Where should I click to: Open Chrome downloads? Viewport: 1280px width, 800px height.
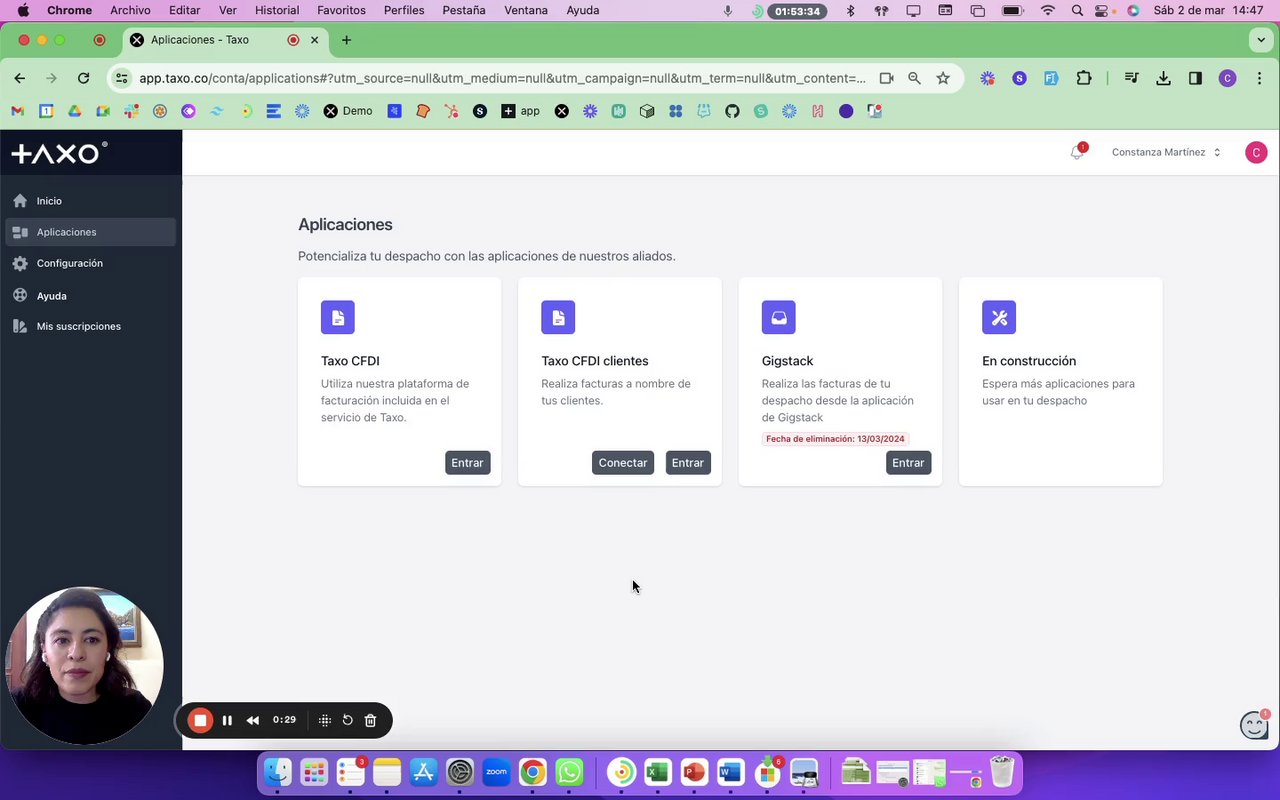coord(1163,78)
